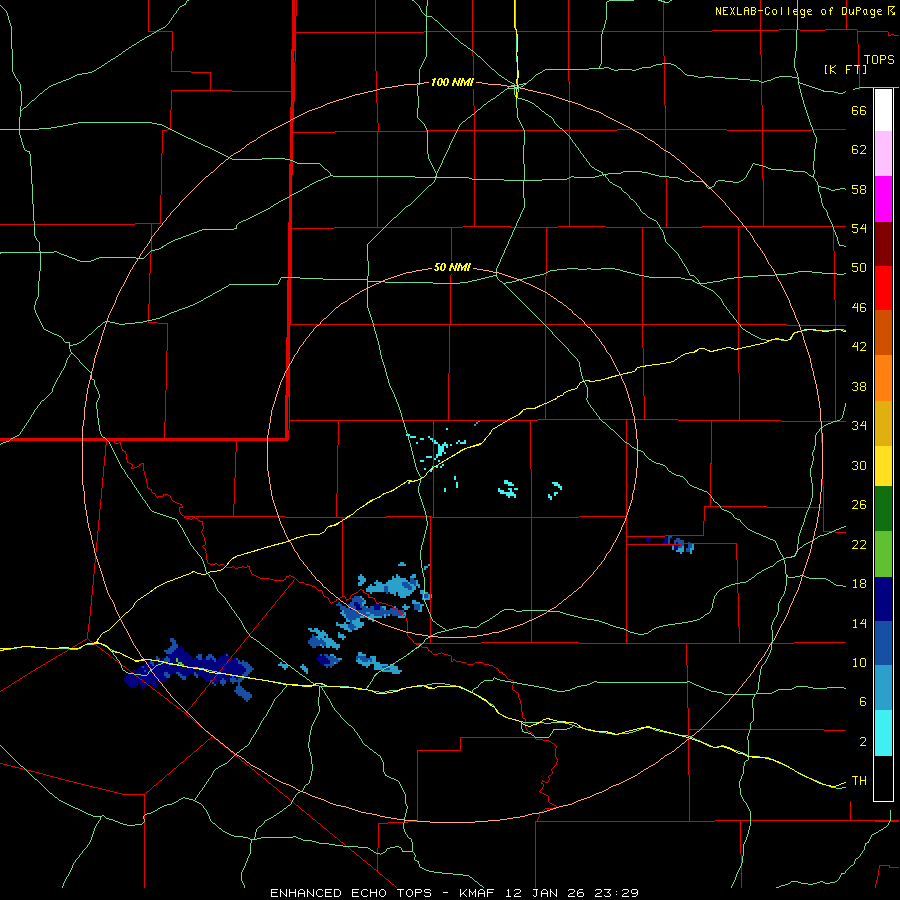This screenshot has width=900, height=900.
Task: Click the legend value 62
Action: click(859, 150)
